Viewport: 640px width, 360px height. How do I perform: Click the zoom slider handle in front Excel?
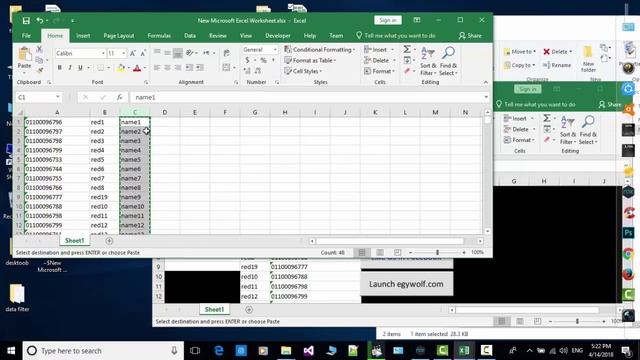click(437, 253)
